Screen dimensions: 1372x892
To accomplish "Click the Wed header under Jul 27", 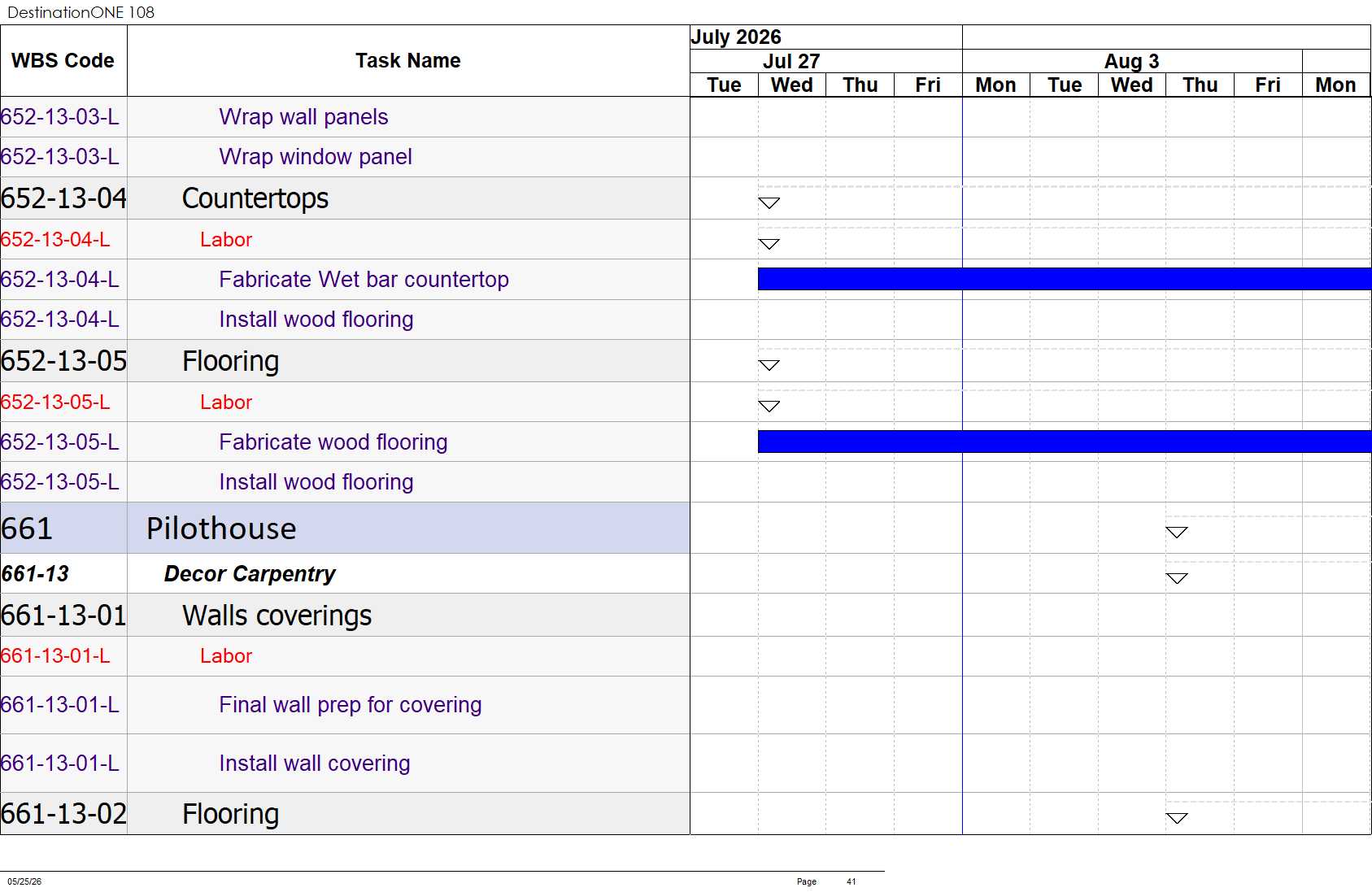I will [792, 85].
